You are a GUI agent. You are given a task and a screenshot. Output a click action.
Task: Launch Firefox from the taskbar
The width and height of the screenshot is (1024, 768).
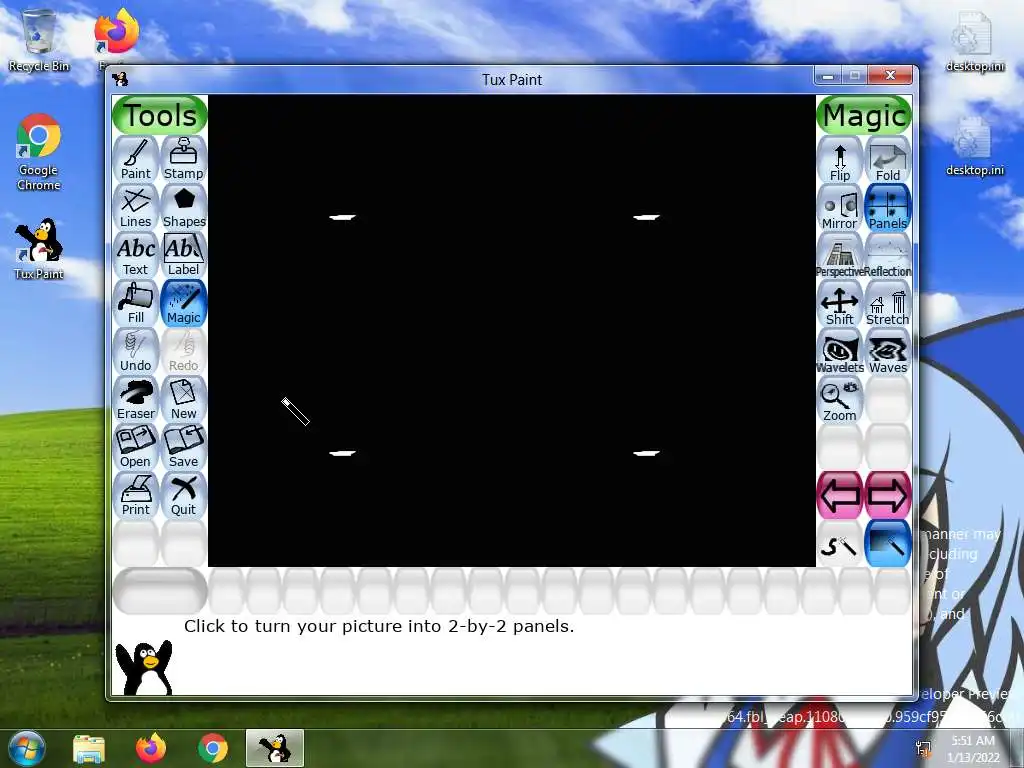tap(151, 748)
